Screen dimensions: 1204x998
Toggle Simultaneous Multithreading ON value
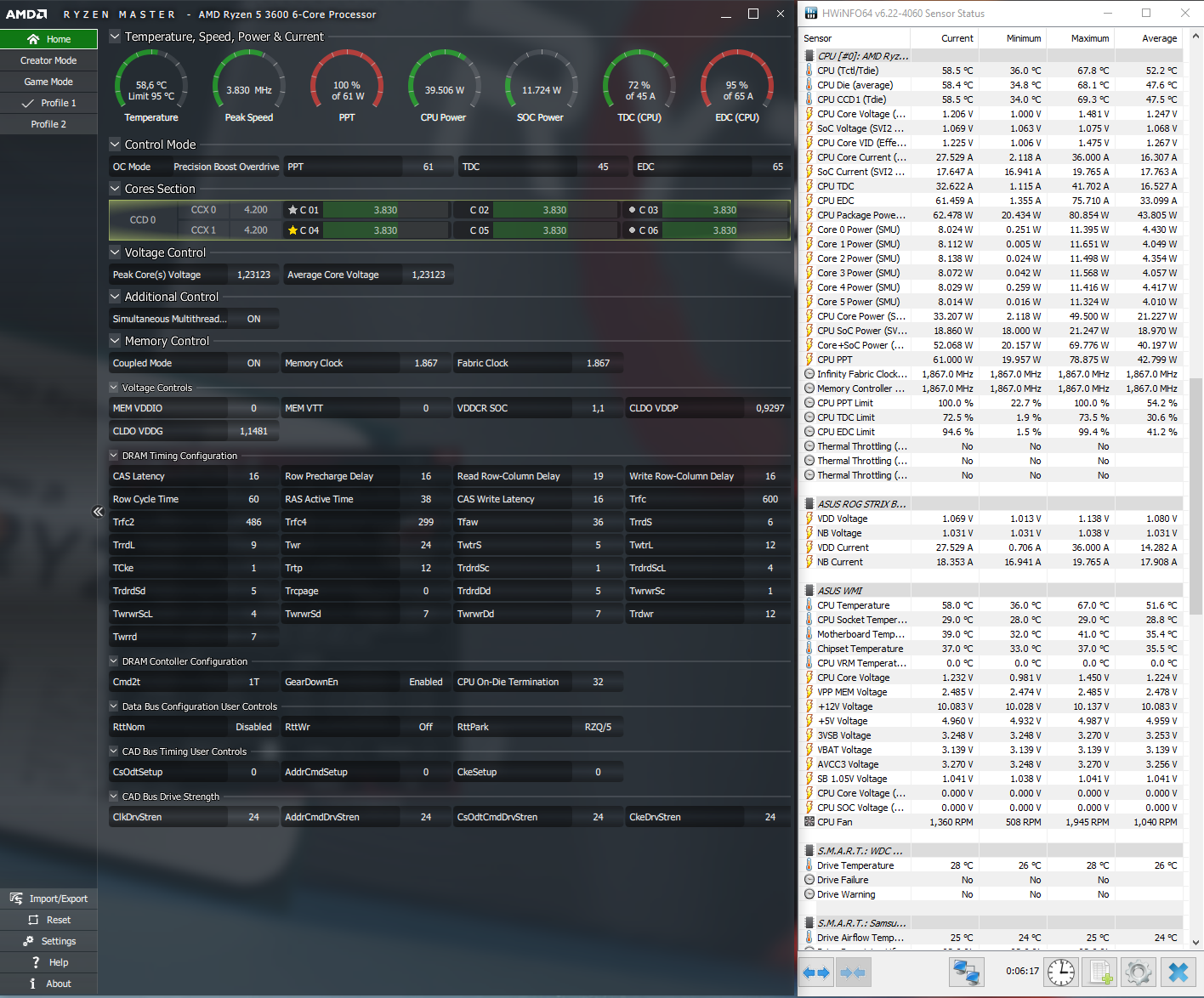(254, 319)
